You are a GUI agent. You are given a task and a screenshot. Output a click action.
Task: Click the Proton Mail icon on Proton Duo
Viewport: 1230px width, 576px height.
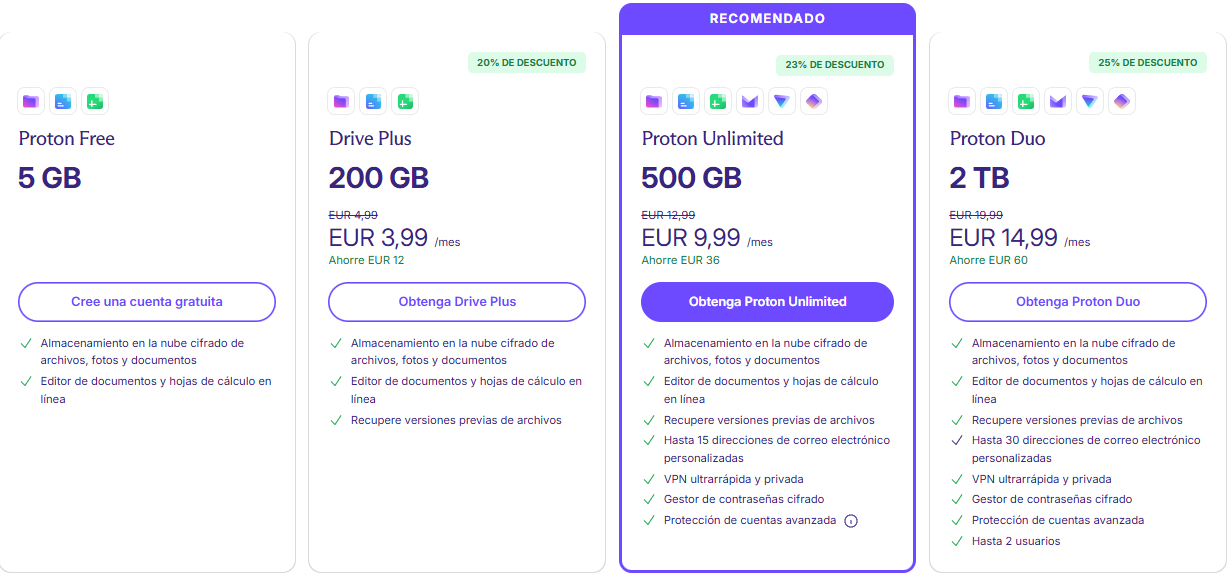pyautogui.click(x=1057, y=101)
